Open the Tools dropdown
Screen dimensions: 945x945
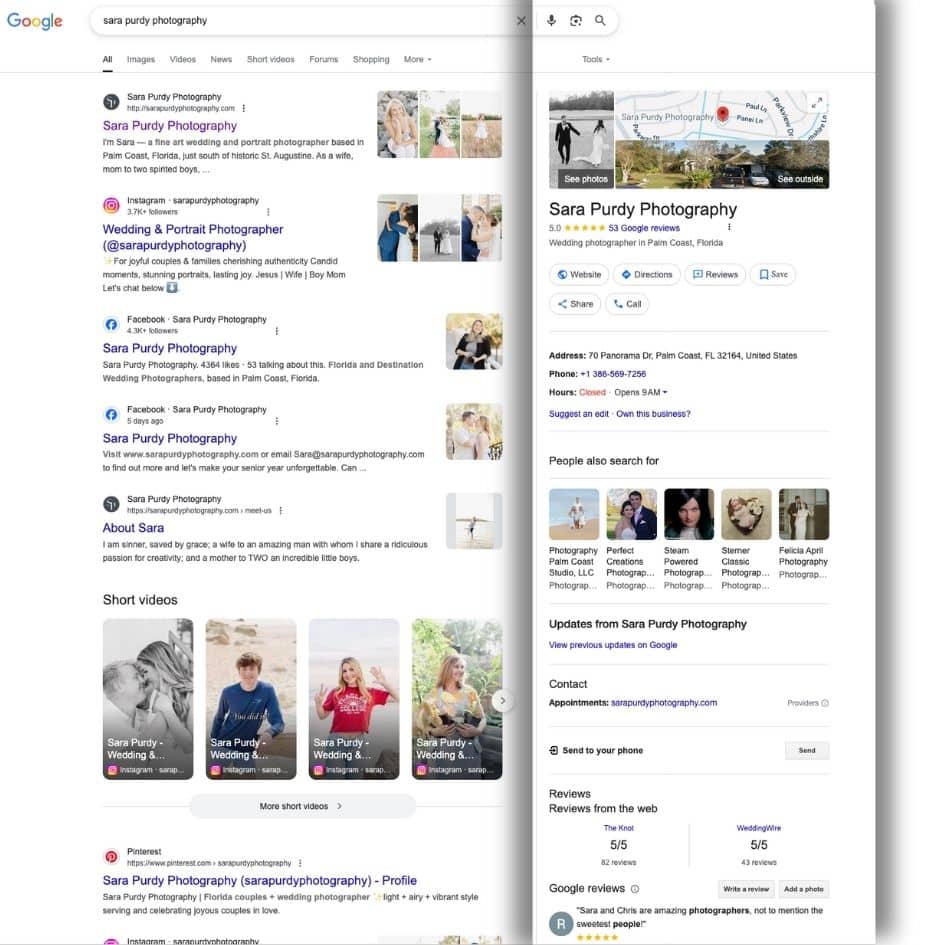[595, 59]
